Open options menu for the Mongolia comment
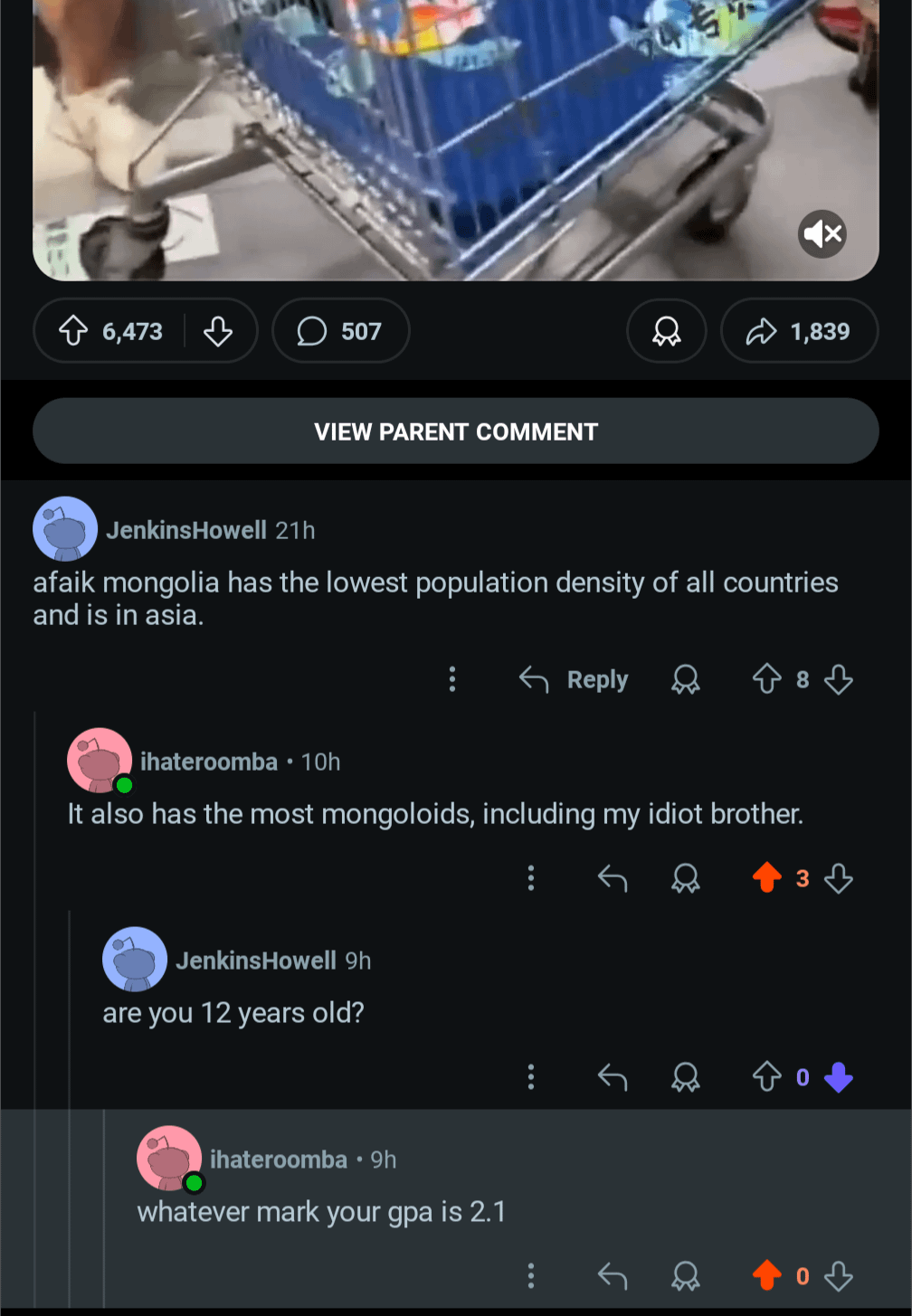The width and height of the screenshot is (912, 1316). point(452,679)
